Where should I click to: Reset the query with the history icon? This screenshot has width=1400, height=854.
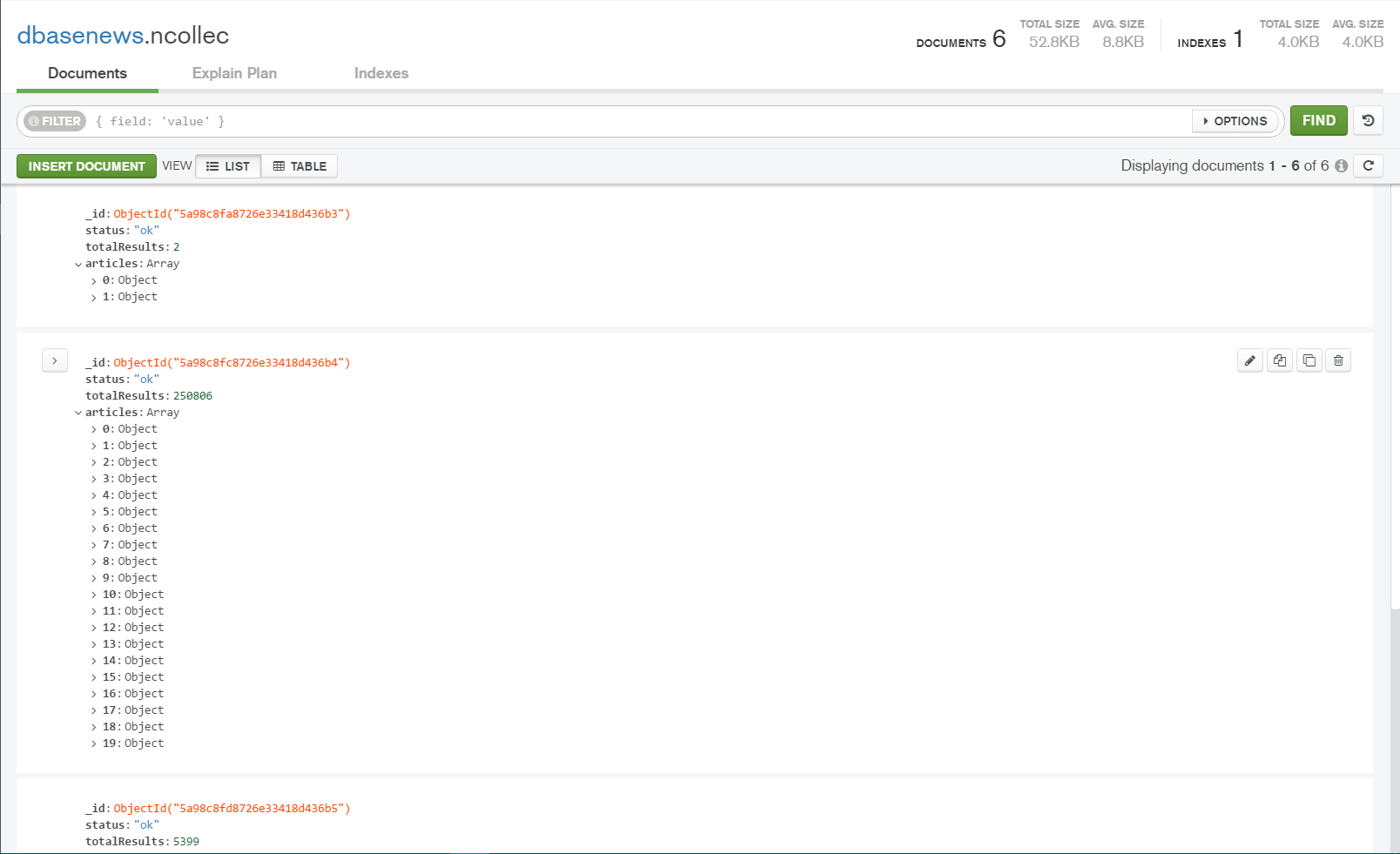coord(1369,121)
